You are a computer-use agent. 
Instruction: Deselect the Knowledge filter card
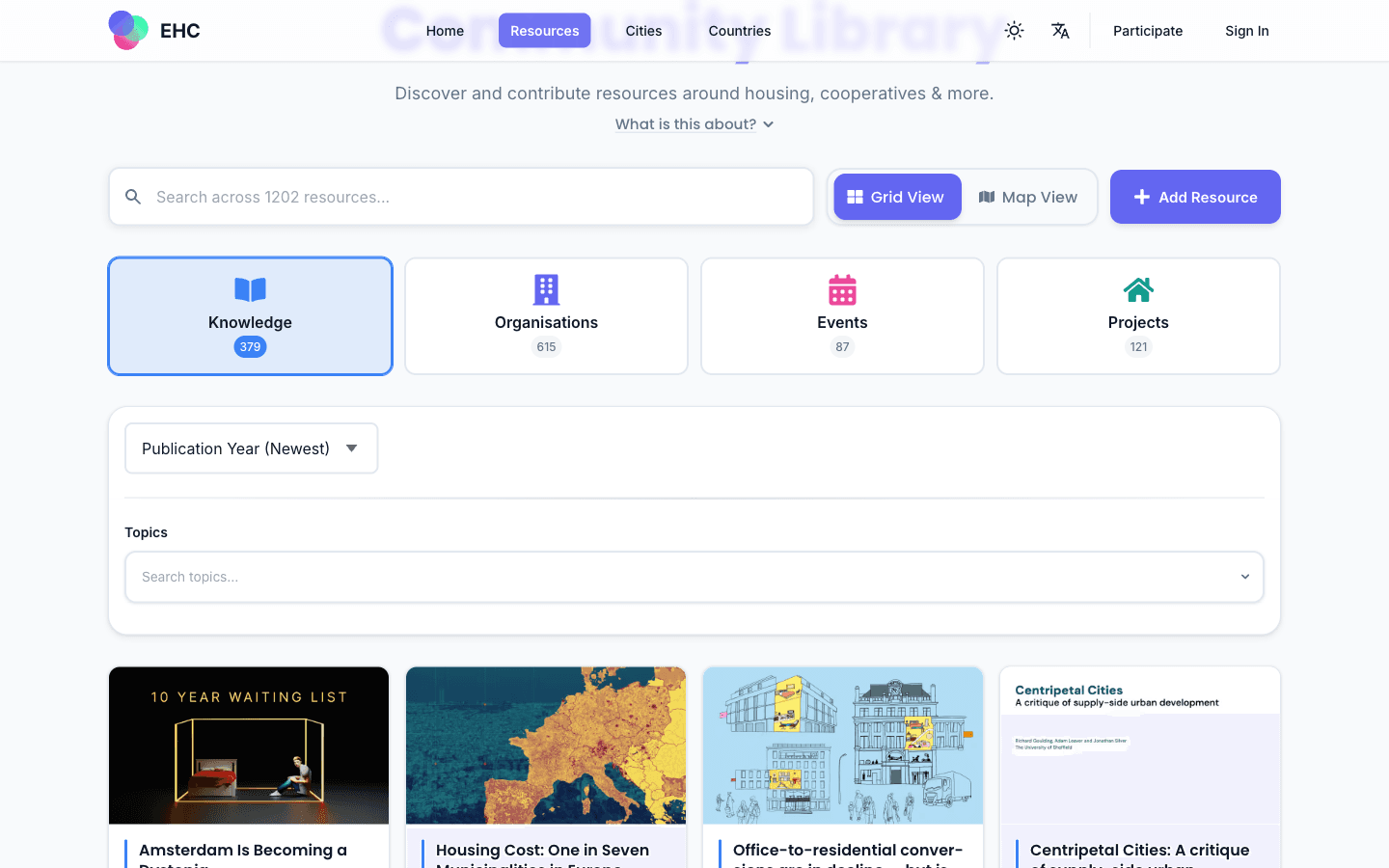250,315
